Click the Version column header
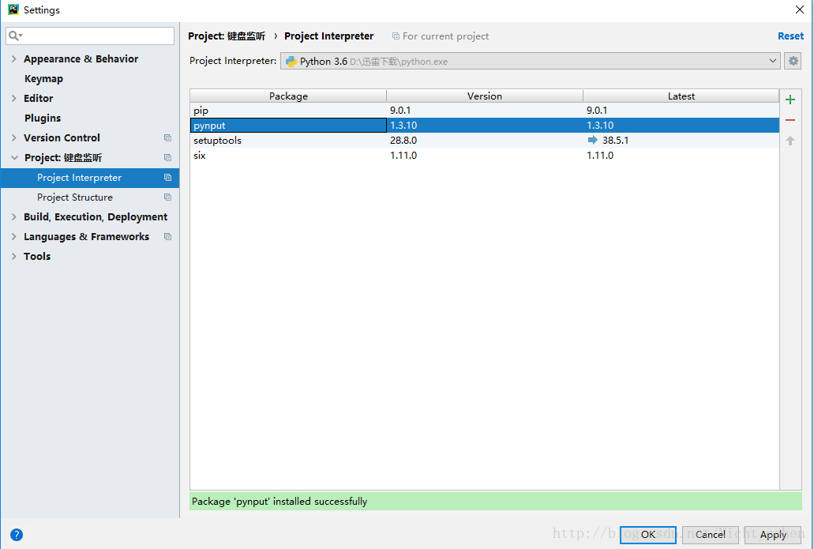 (x=484, y=96)
